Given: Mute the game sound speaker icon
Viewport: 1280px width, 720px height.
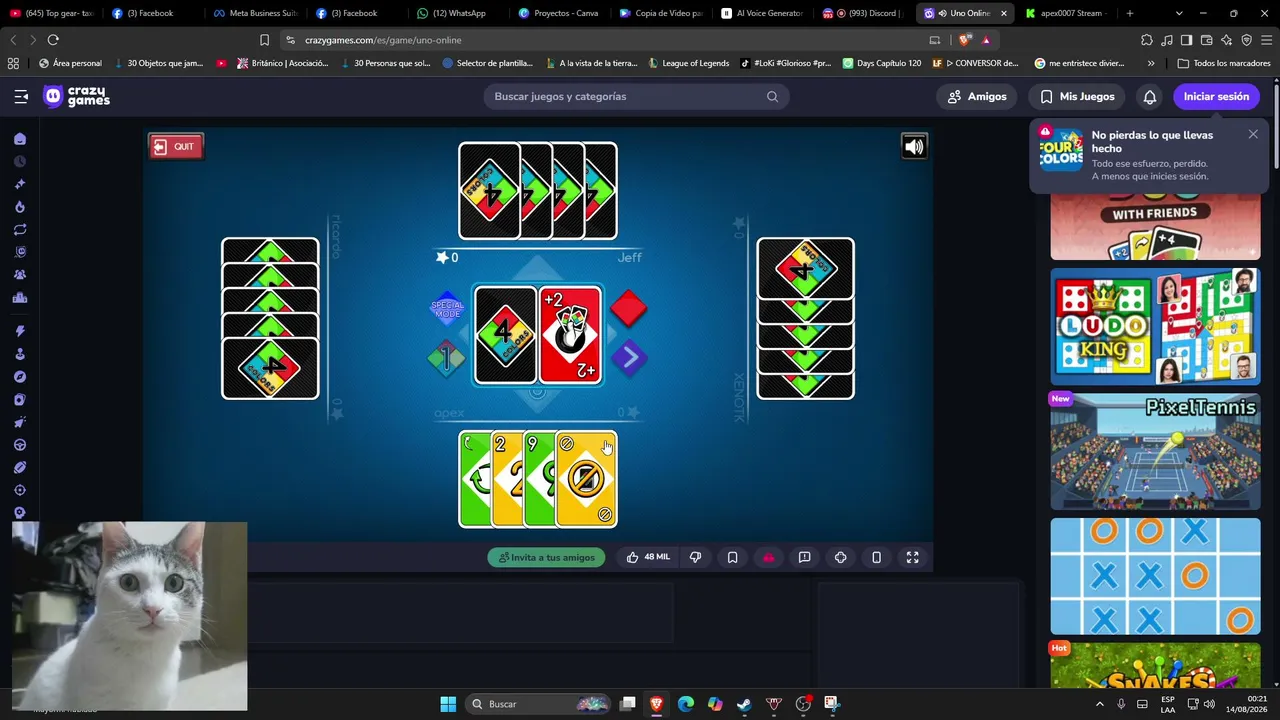Looking at the screenshot, I should (x=914, y=147).
